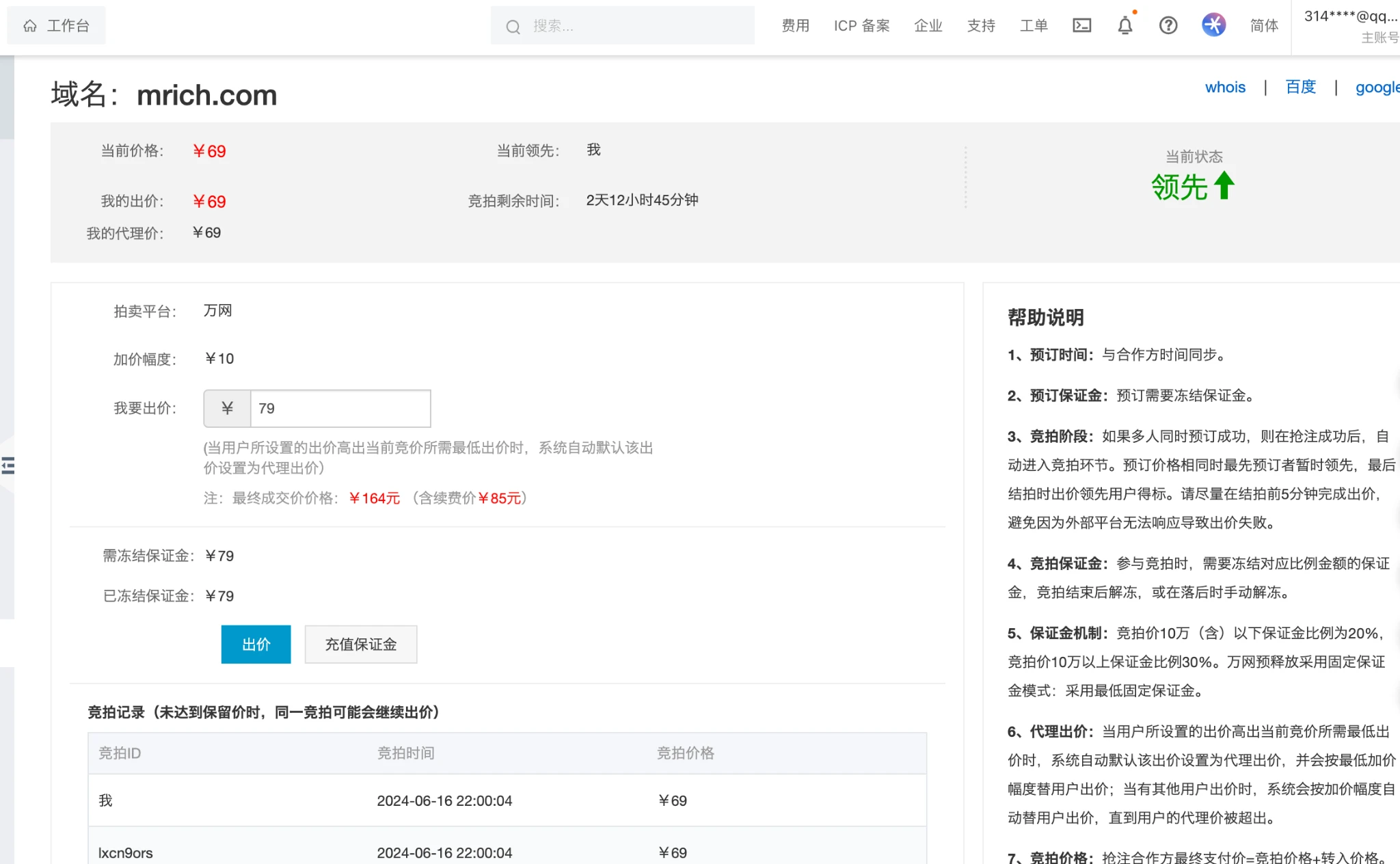
Task: Click the search magnifier icon
Action: click(x=513, y=27)
